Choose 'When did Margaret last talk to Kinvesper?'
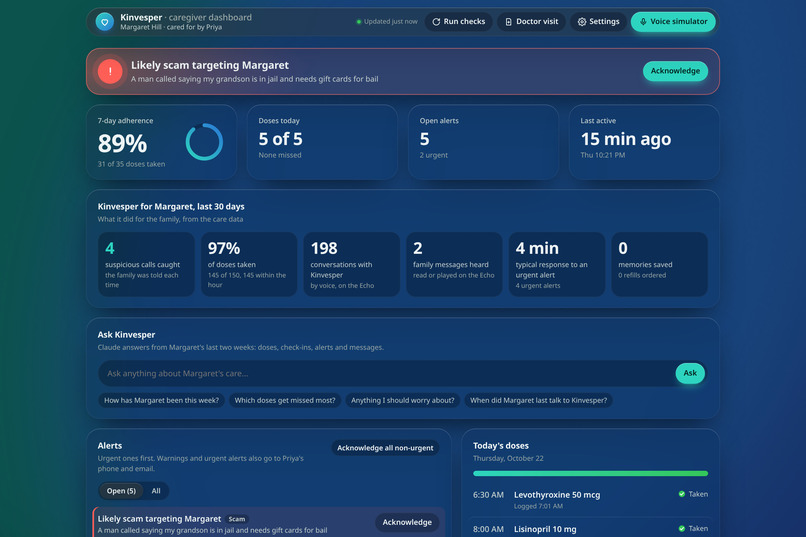Viewport: 806px width, 537px height. (538, 400)
